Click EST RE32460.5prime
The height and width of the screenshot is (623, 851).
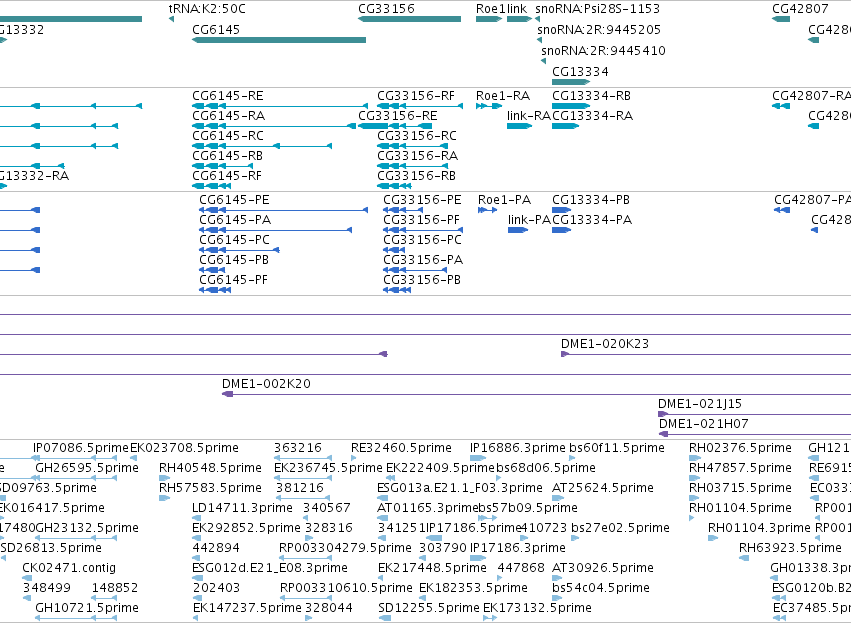pyautogui.click(x=402, y=448)
